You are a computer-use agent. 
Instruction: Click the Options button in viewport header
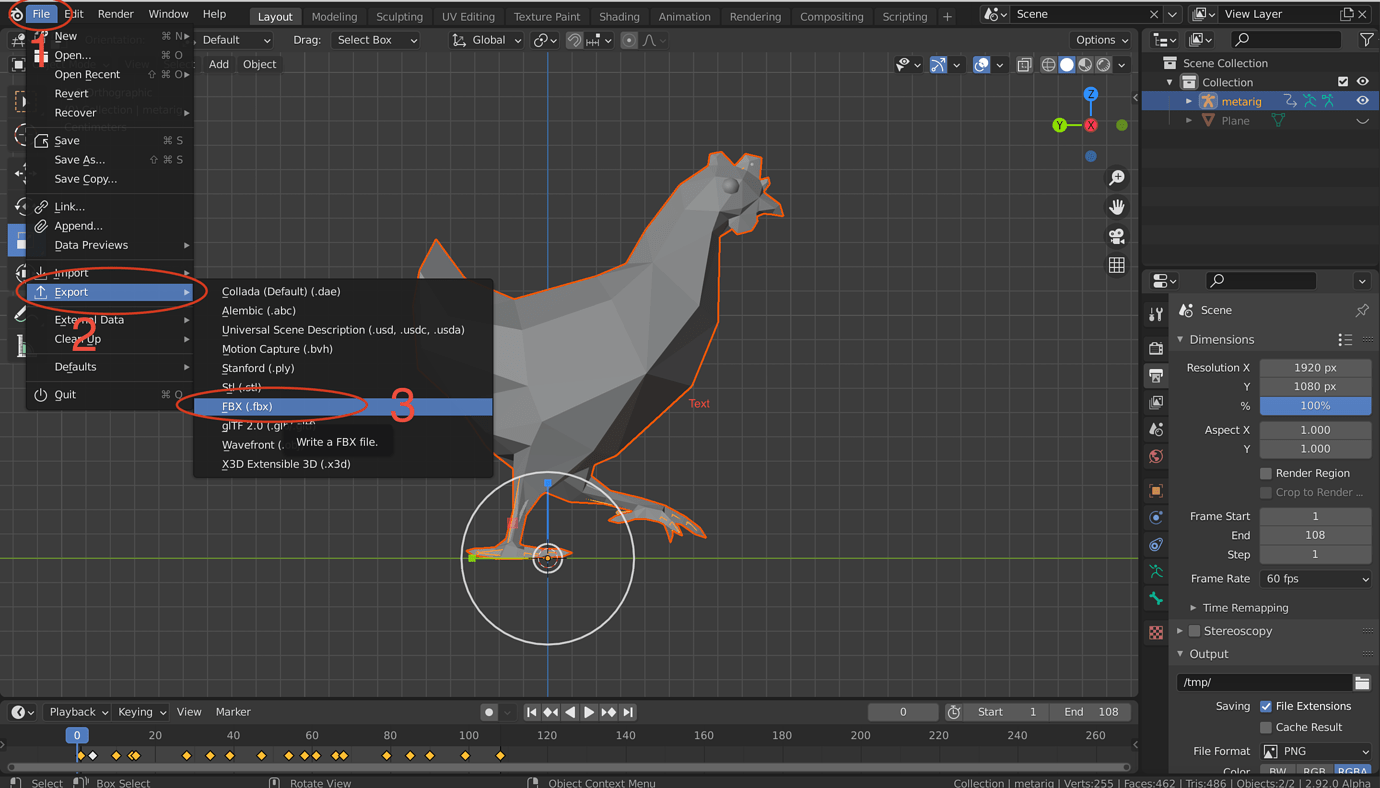click(x=1100, y=39)
